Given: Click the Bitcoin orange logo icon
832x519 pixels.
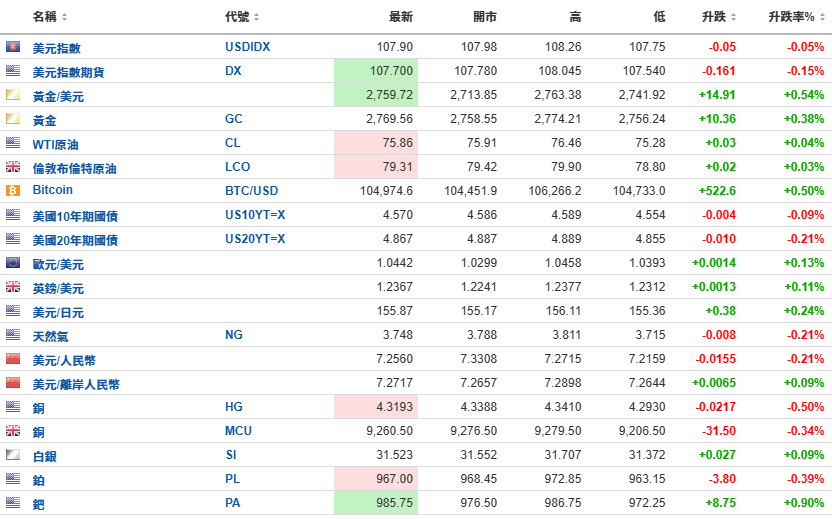Looking at the screenshot, I should click(13, 191).
